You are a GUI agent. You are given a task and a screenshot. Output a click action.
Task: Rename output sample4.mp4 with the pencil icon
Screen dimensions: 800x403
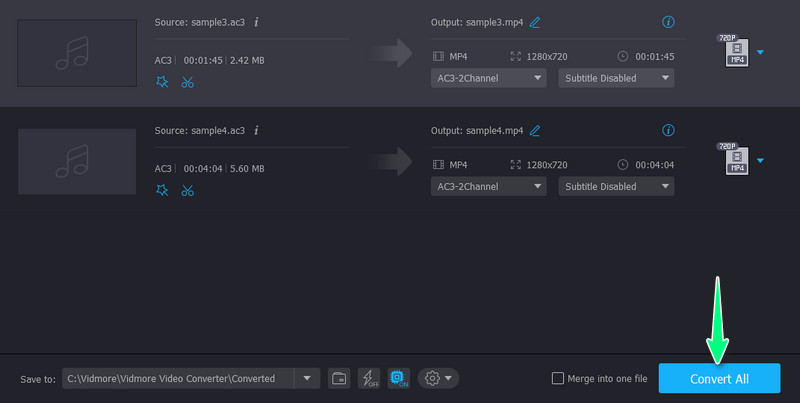click(535, 130)
